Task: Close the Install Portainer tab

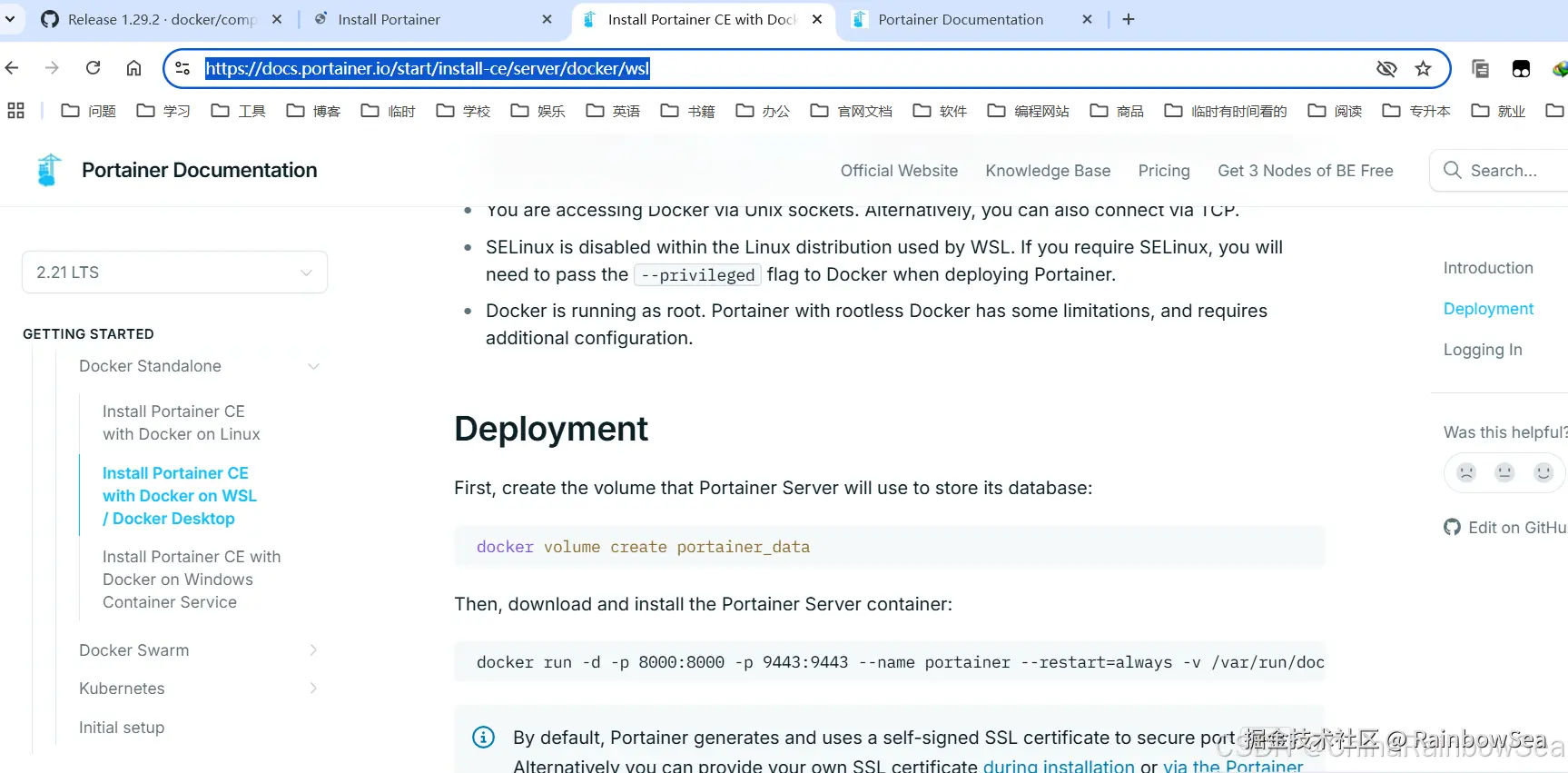Action: pos(547,19)
